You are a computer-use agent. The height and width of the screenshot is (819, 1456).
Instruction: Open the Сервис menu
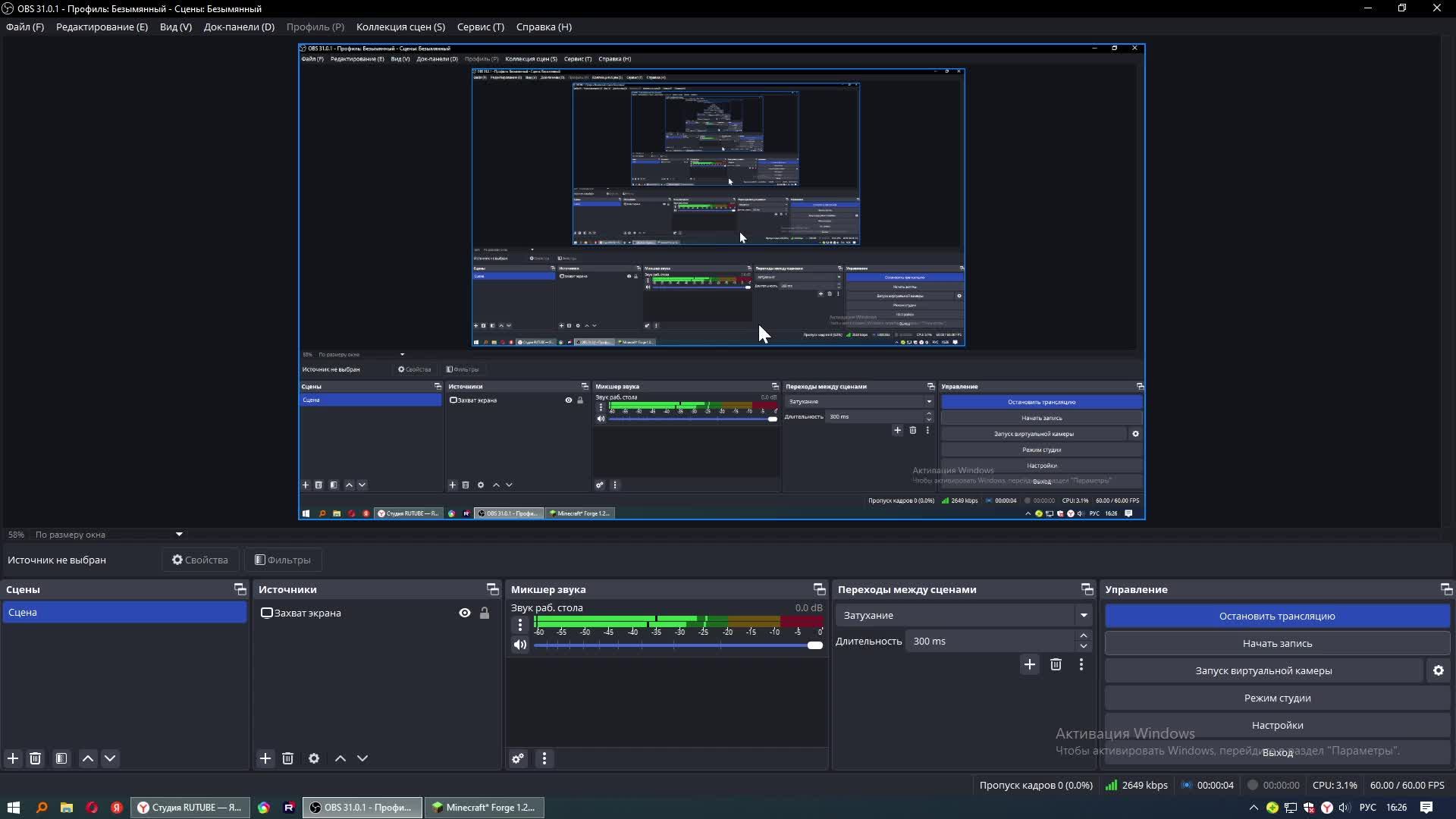point(480,27)
